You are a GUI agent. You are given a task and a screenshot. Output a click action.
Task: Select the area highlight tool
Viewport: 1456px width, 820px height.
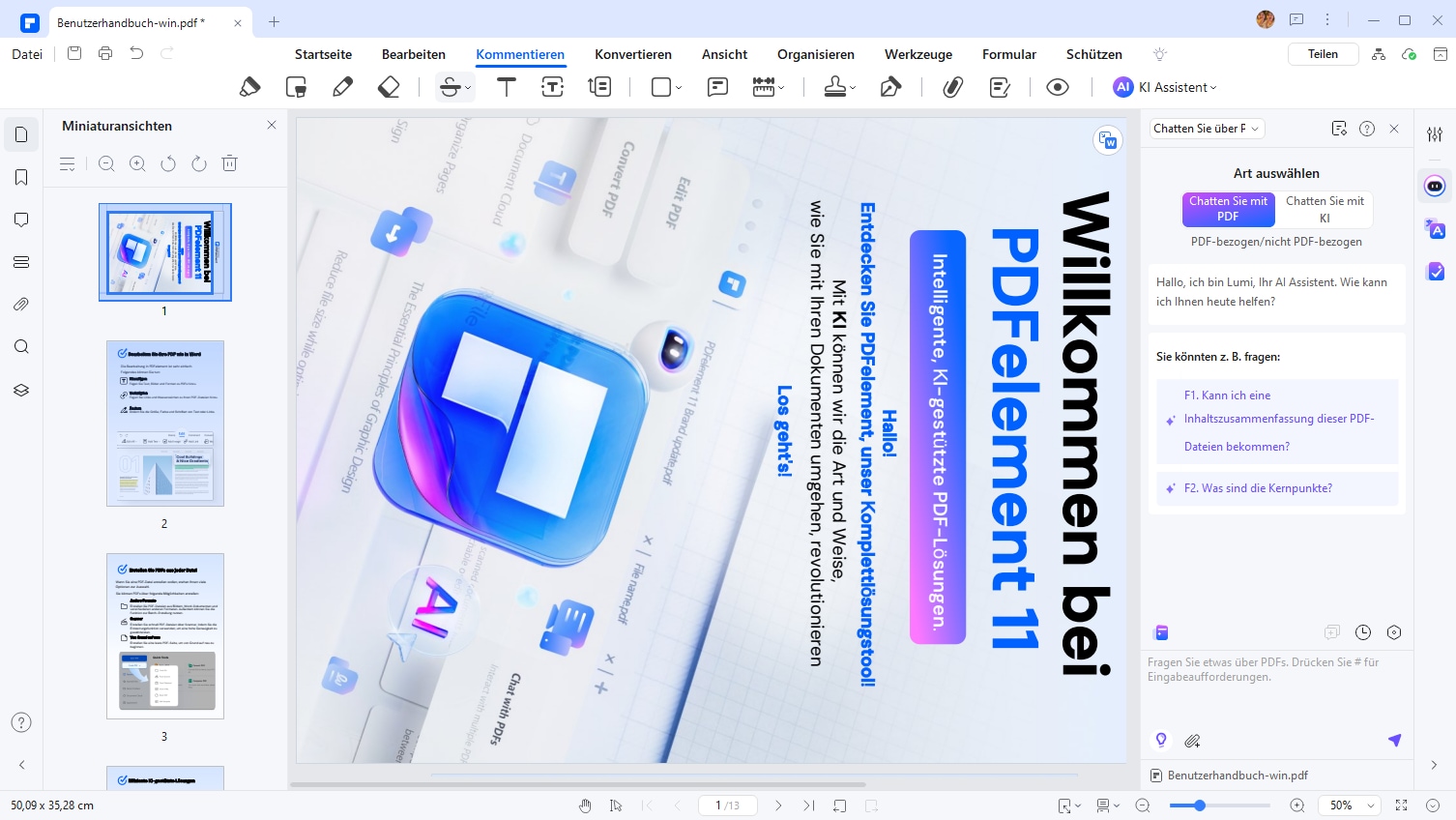pyautogui.click(x=297, y=87)
